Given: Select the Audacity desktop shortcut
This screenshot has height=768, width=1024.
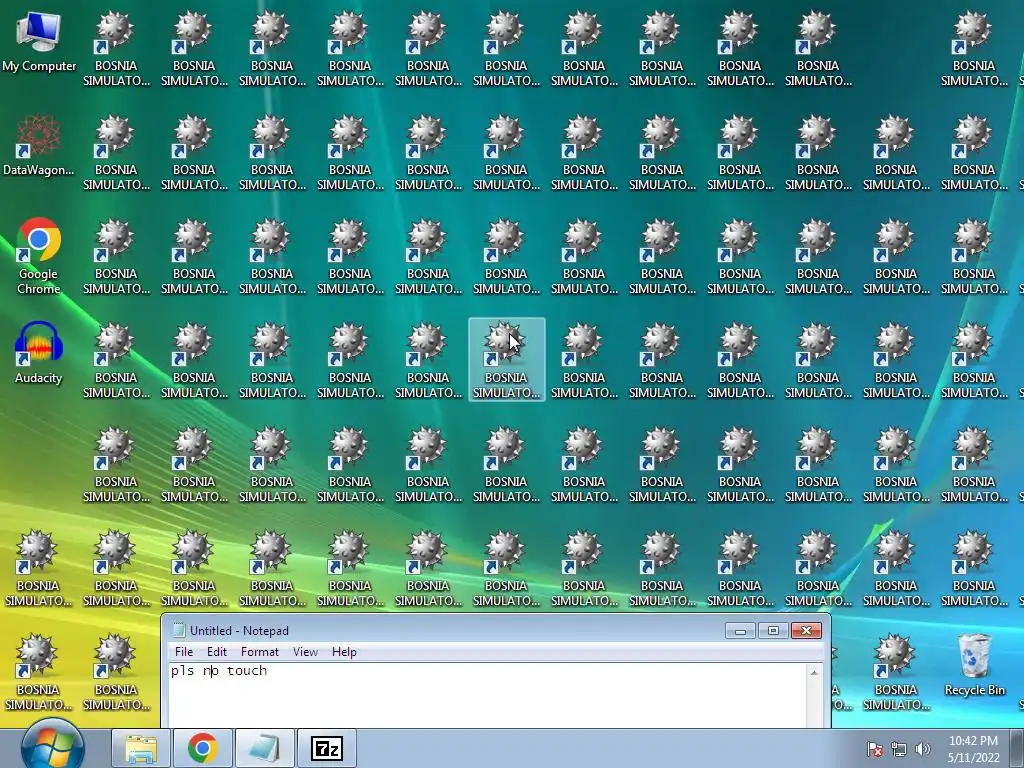Looking at the screenshot, I should click(x=39, y=353).
